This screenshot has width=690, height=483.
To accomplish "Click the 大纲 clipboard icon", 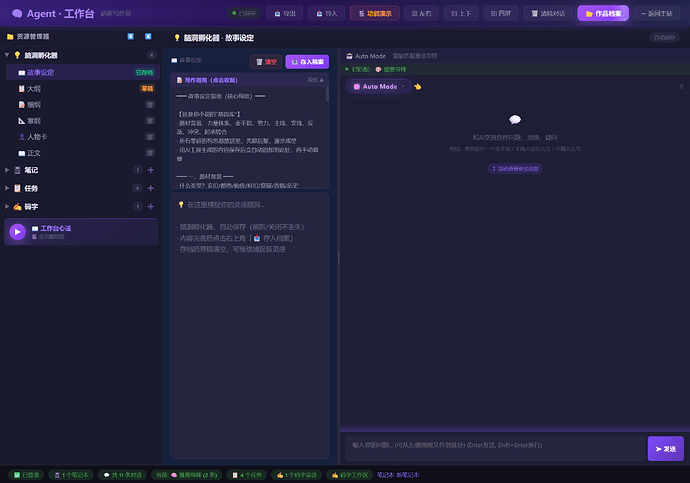I will [x=22, y=88].
